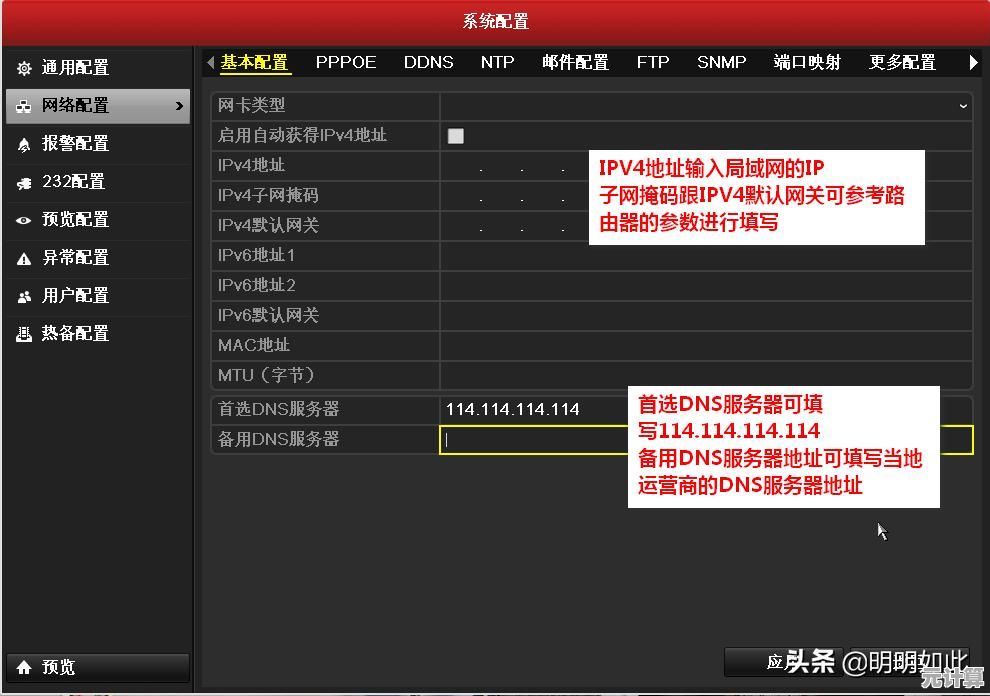The width and height of the screenshot is (990, 696).
Task: Open the 端口映射 tab
Action: (807, 62)
